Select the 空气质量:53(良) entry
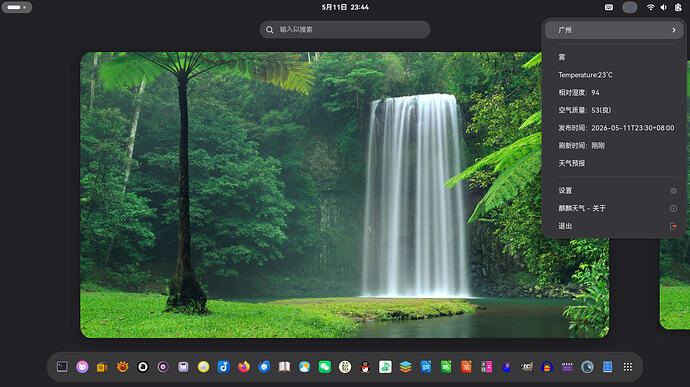 click(x=614, y=110)
